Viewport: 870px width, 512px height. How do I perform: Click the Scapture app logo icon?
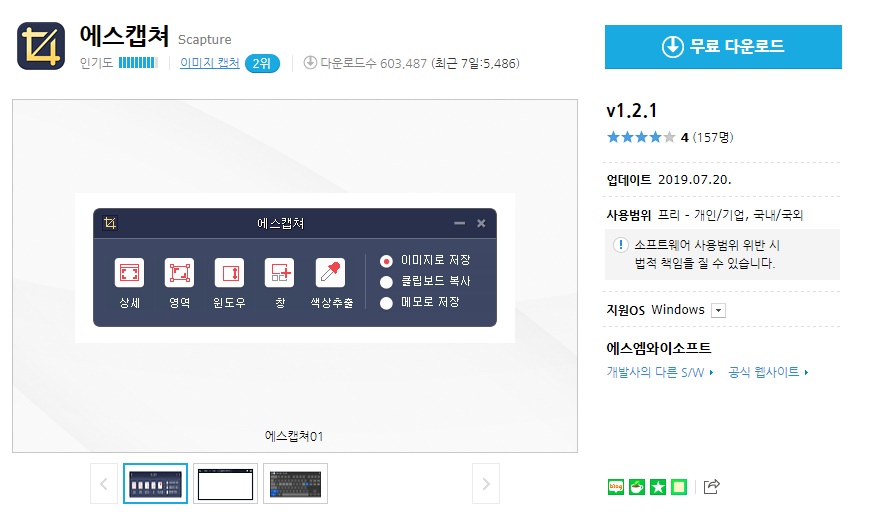[41, 46]
